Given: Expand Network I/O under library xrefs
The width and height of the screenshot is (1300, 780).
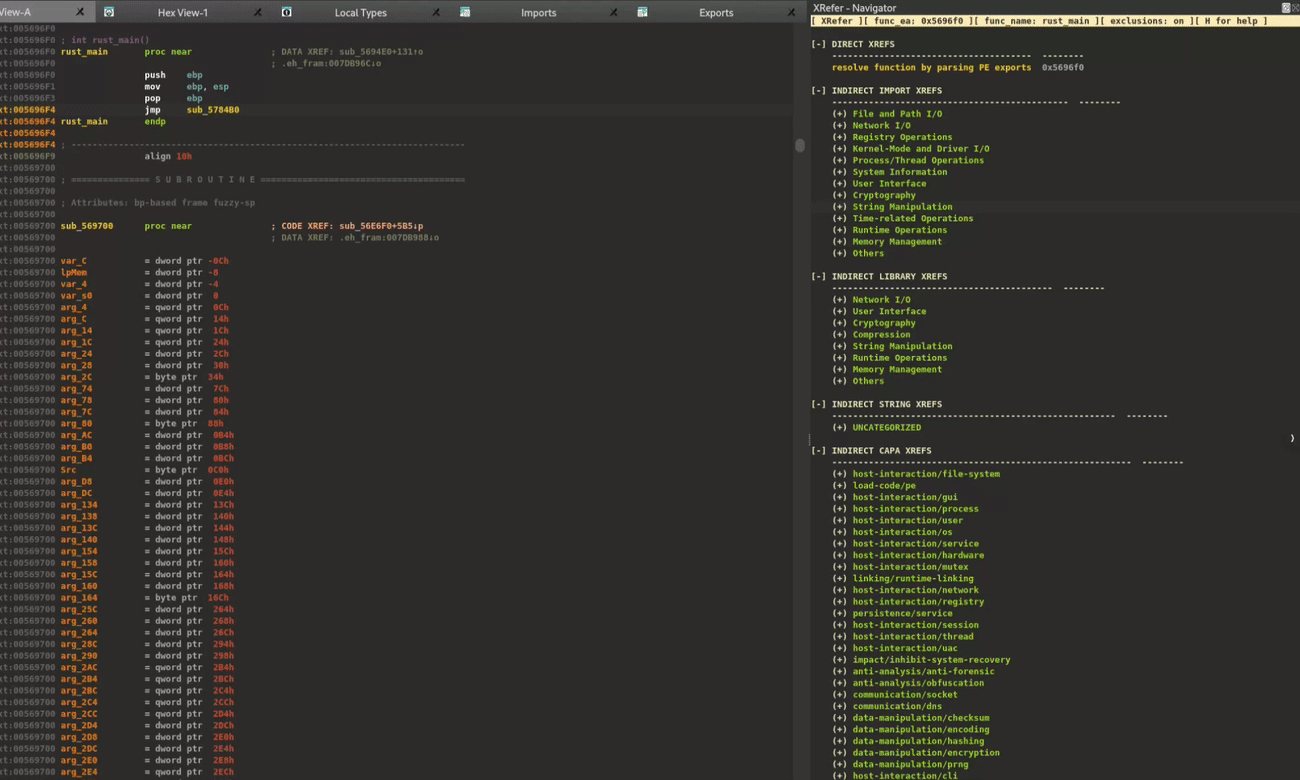Looking at the screenshot, I should coord(840,300).
